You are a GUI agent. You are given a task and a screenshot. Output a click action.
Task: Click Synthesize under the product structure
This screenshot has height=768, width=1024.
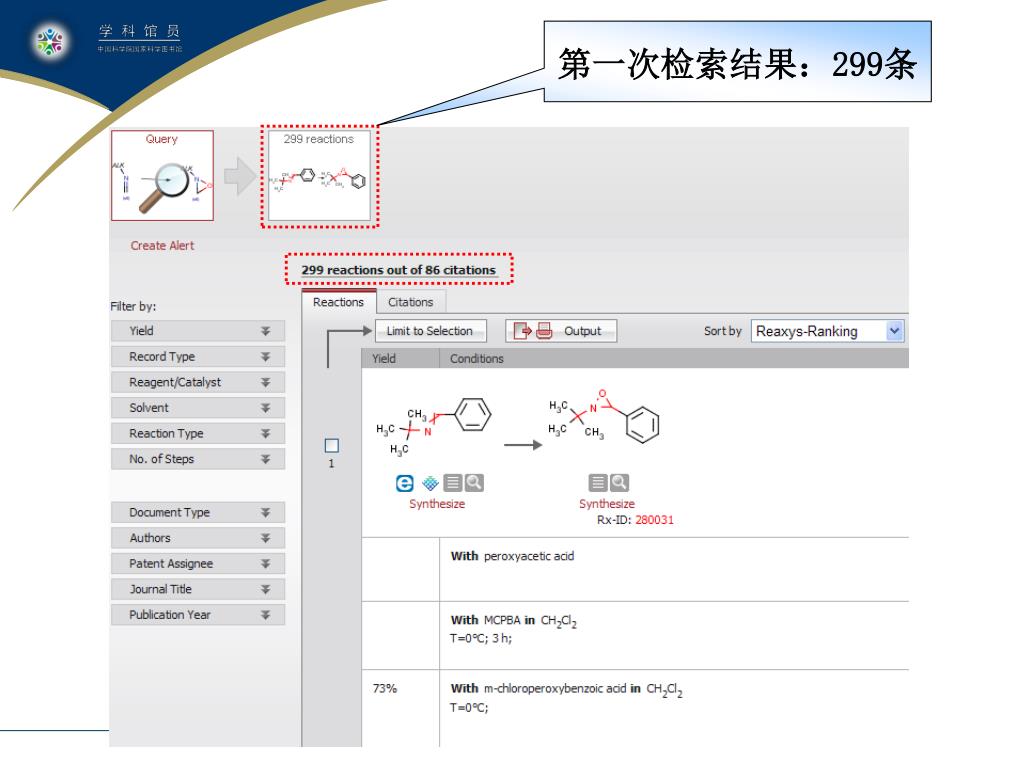607,504
